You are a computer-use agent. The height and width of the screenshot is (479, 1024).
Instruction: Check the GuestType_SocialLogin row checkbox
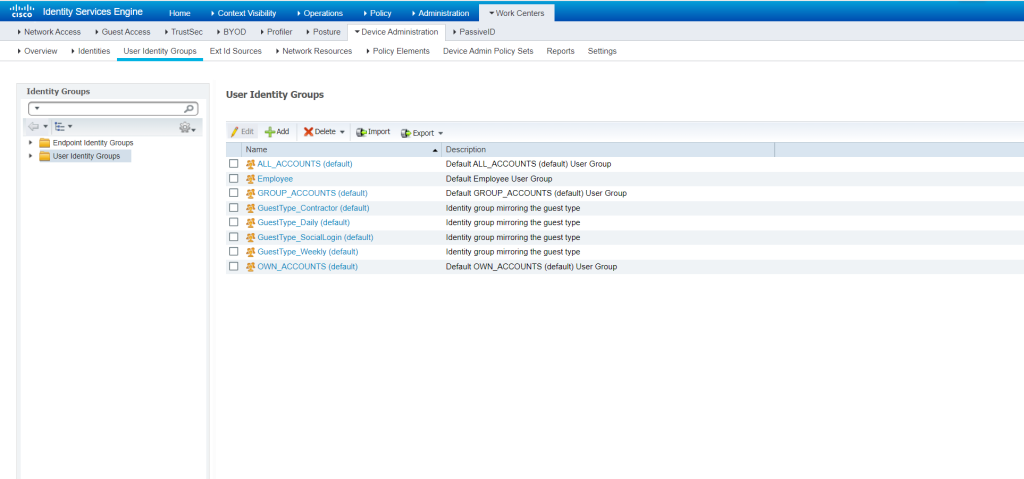coord(233,237)
